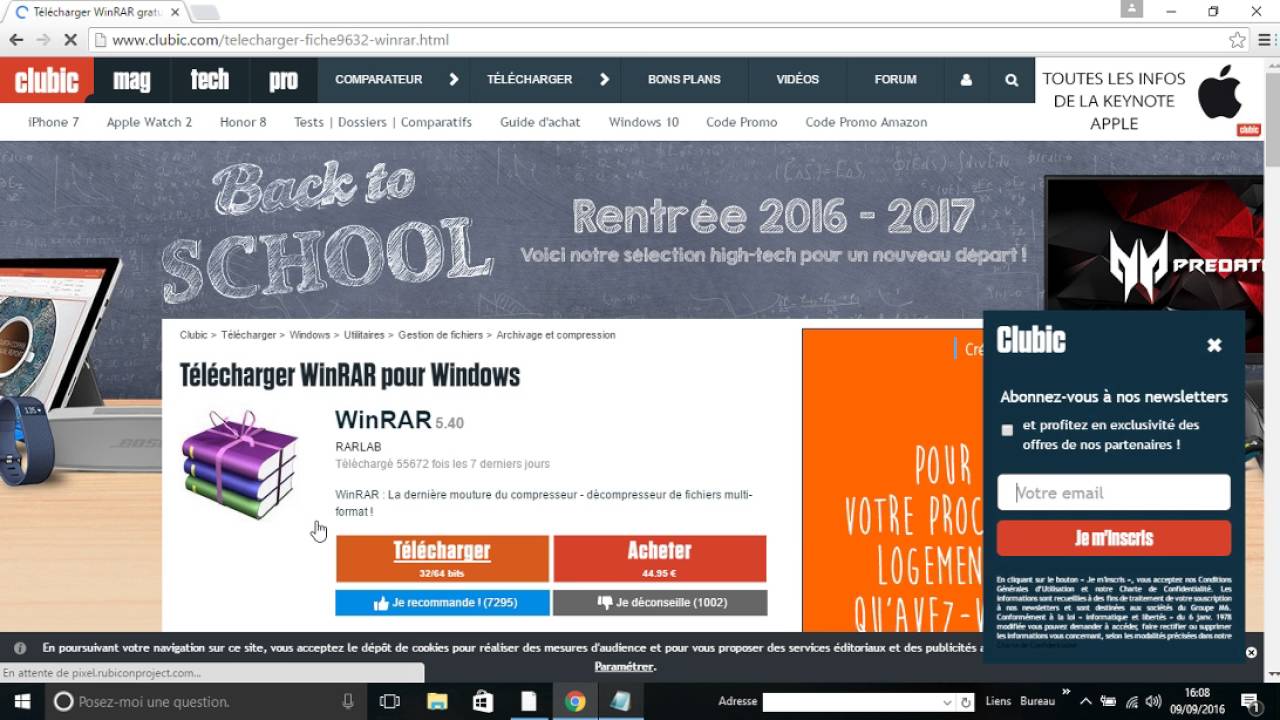Open the user account icon in the nav bar
This screenshot has height=720, width=1280.
pyautogui.click(x=966, y=80)
